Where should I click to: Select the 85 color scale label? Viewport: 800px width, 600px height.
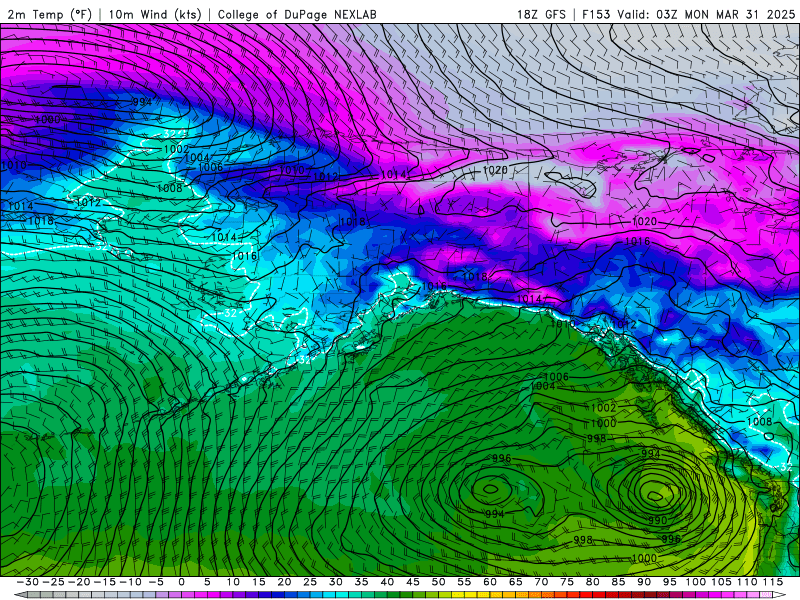pos(618,582)
